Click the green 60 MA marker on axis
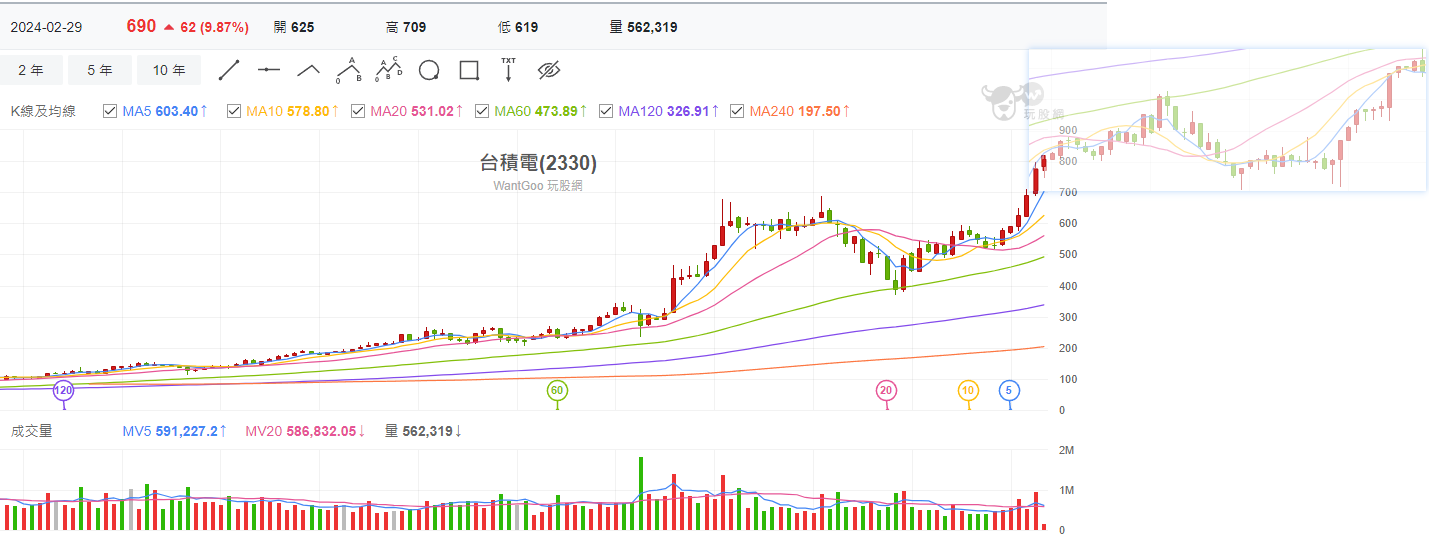This screenshot has width=1429, height=534. 557,390
